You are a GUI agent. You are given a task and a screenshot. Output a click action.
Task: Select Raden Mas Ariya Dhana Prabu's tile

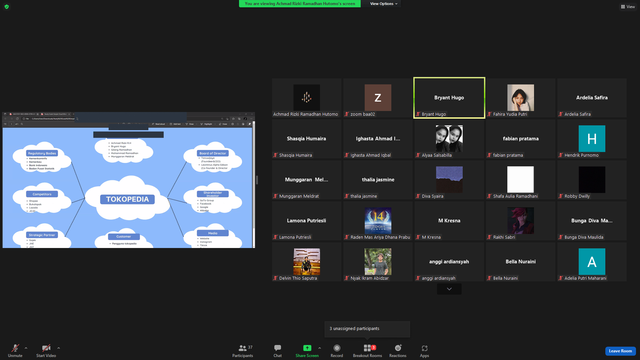point(378,221)
